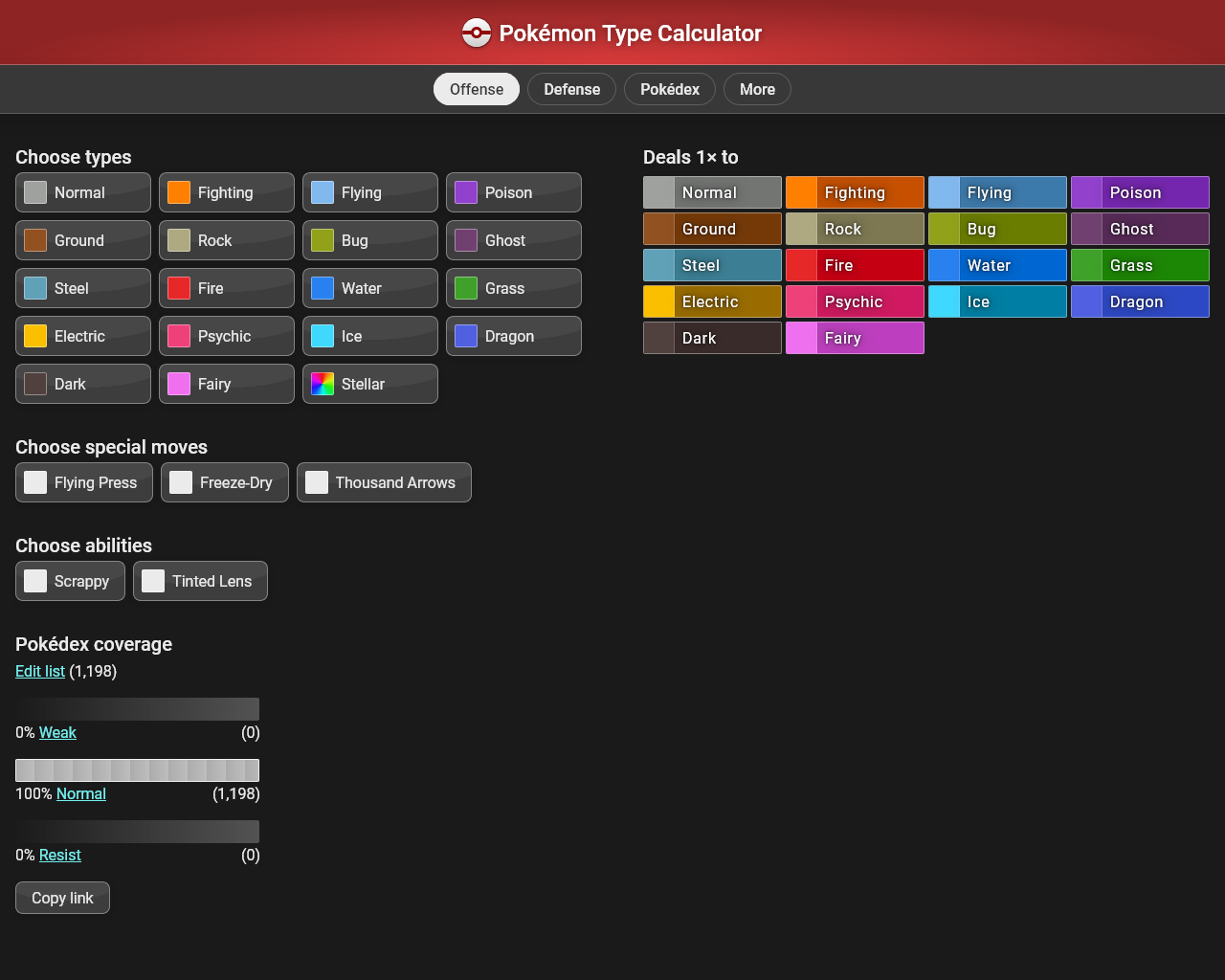Select the Psychic type under Choose types
The width and height of the screenshot is (1225, 980).
[x=227, y=336]
